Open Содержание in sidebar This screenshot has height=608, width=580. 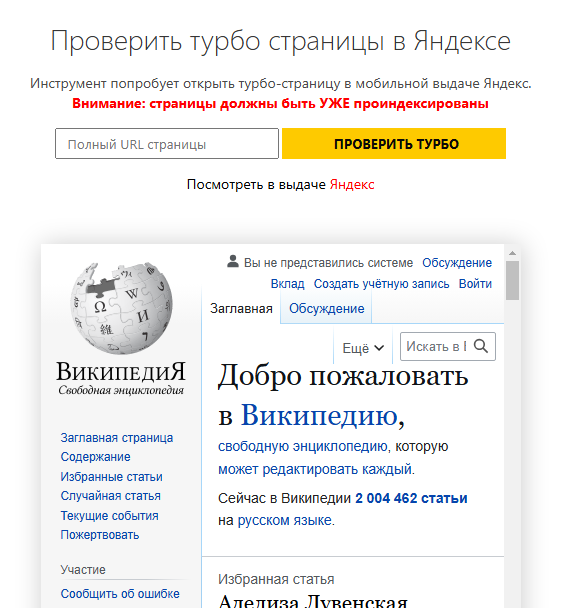tap(95, 457)
